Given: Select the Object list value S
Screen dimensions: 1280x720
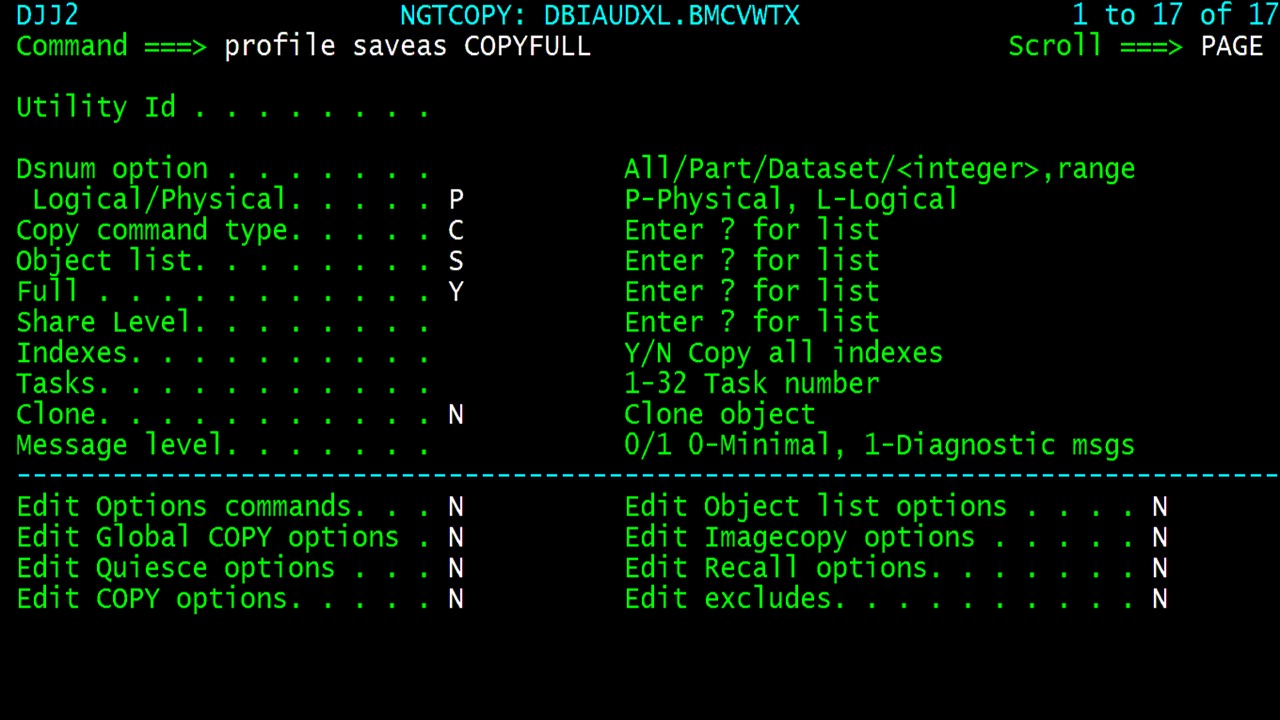Looking at the screenshot, I should pyautogui.click(x=456, y=261).
